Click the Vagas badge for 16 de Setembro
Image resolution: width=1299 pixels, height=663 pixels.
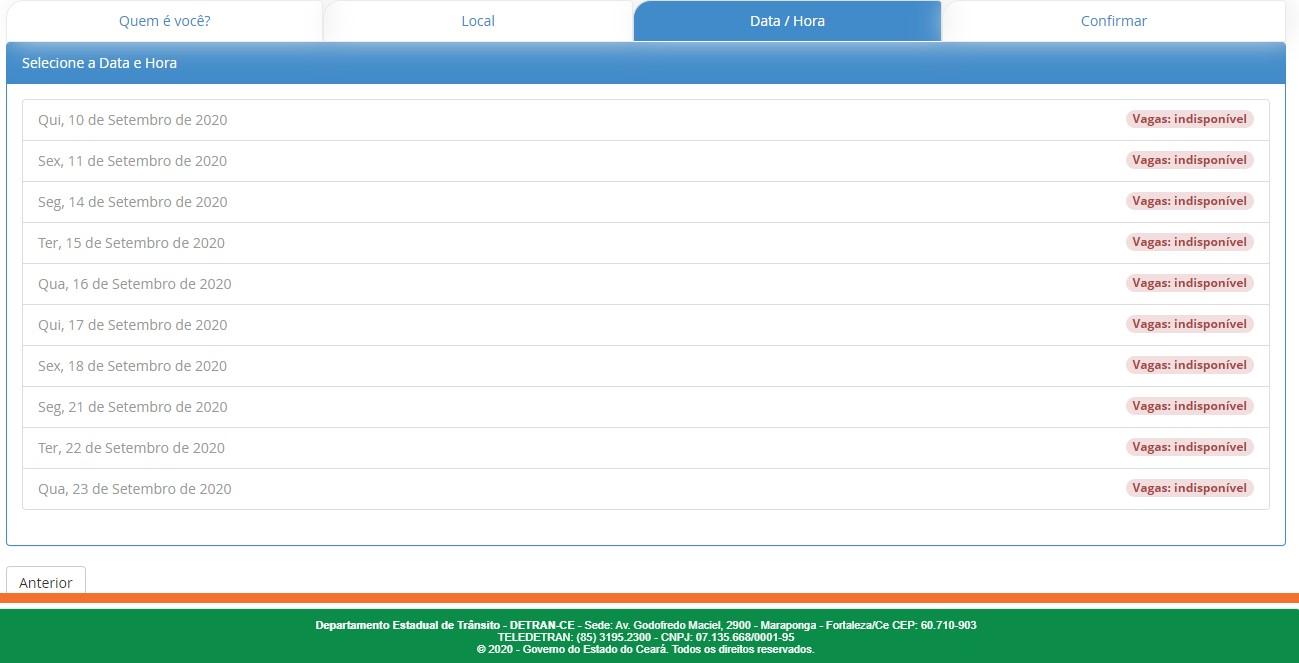point(1189,283)
